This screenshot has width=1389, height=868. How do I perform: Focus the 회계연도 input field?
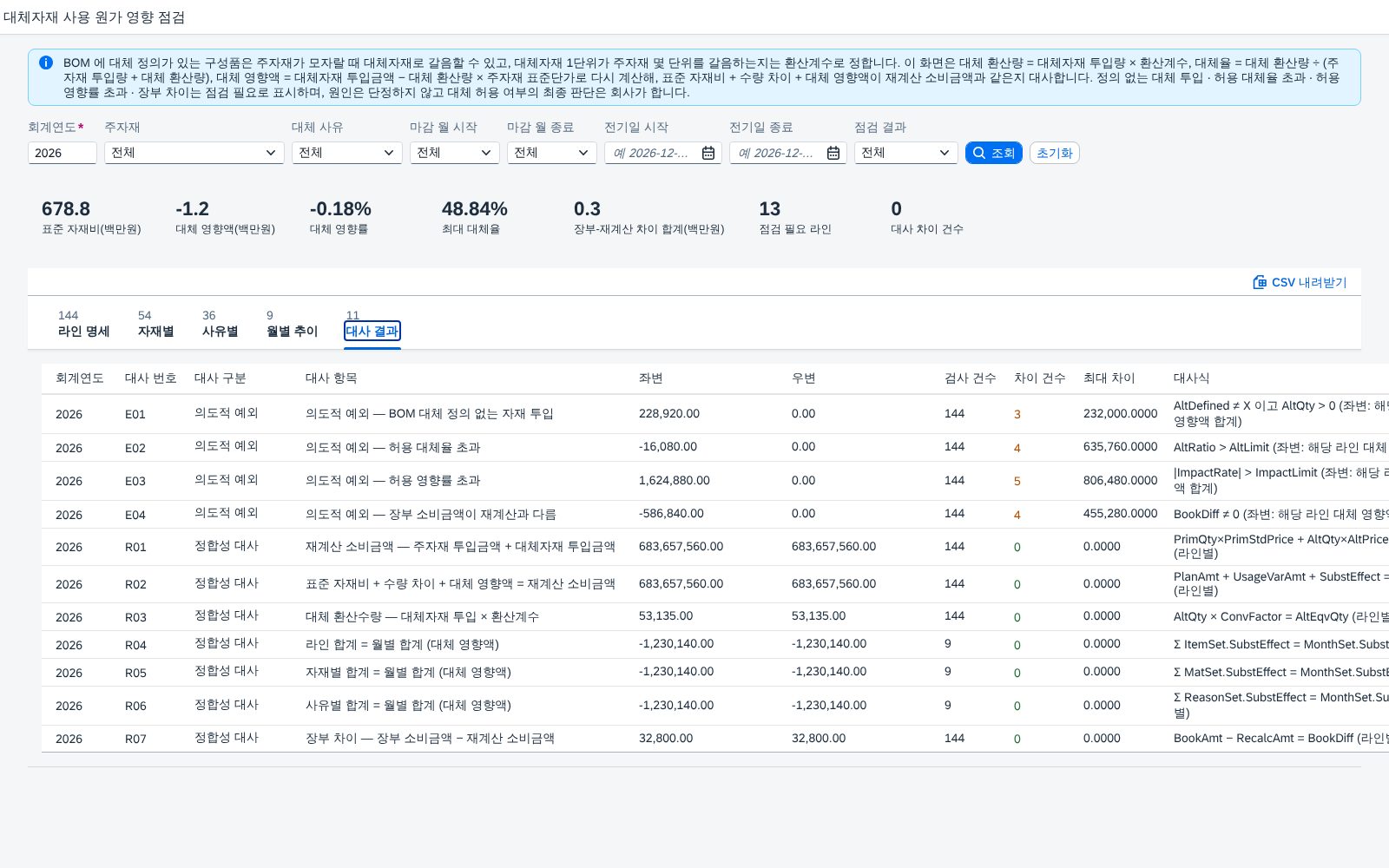pos(63,153)
